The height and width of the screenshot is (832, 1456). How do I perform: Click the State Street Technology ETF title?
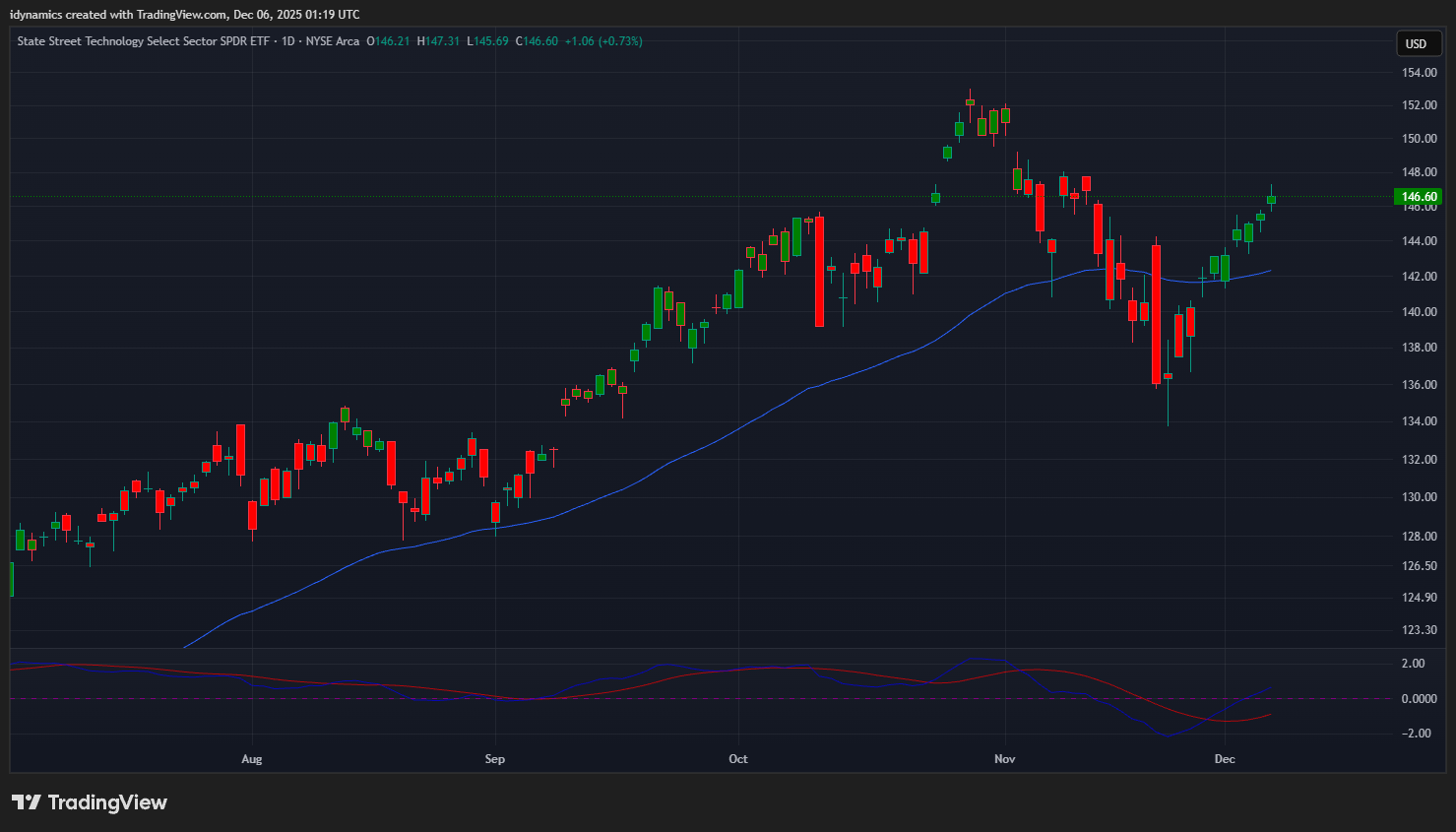tap(143, 41)
